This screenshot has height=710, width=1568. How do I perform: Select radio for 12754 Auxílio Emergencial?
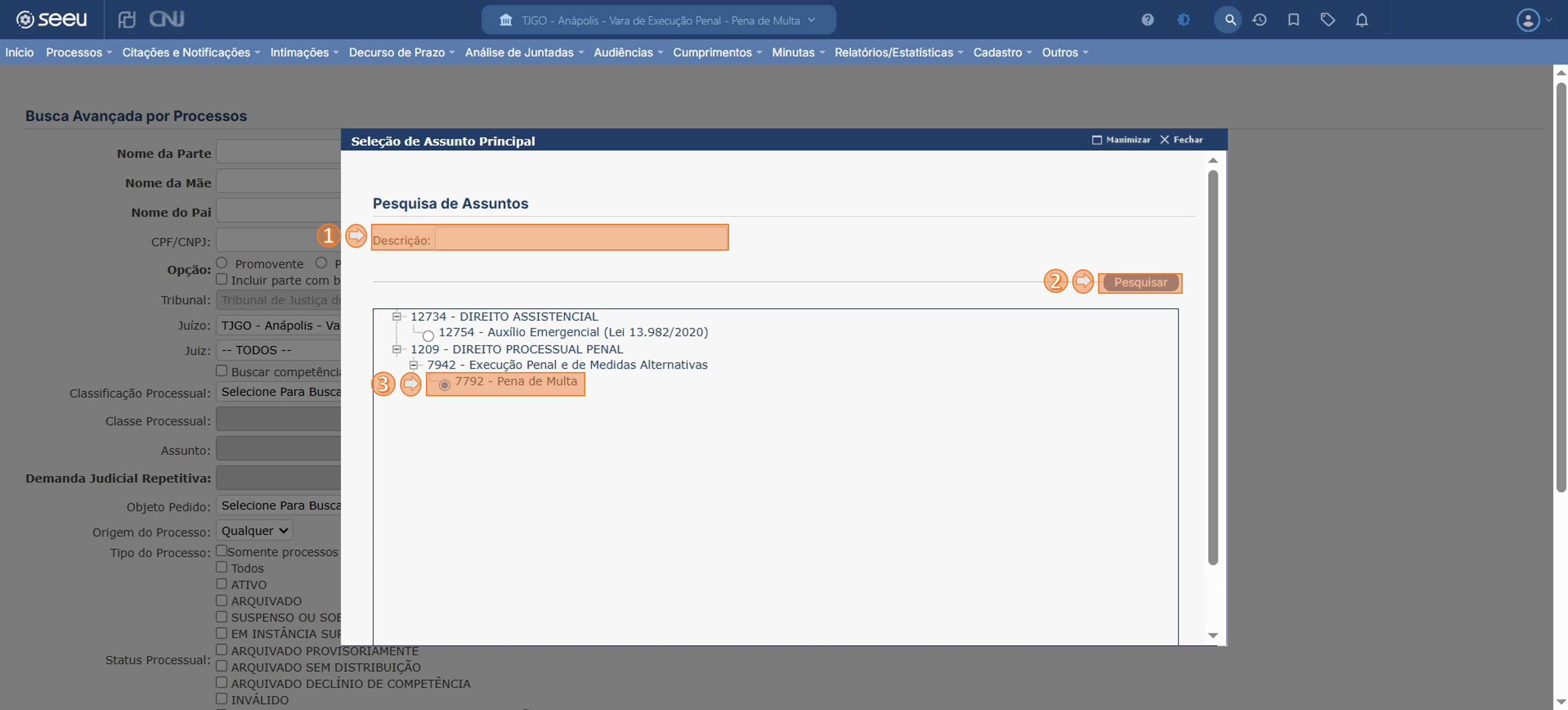428,335
